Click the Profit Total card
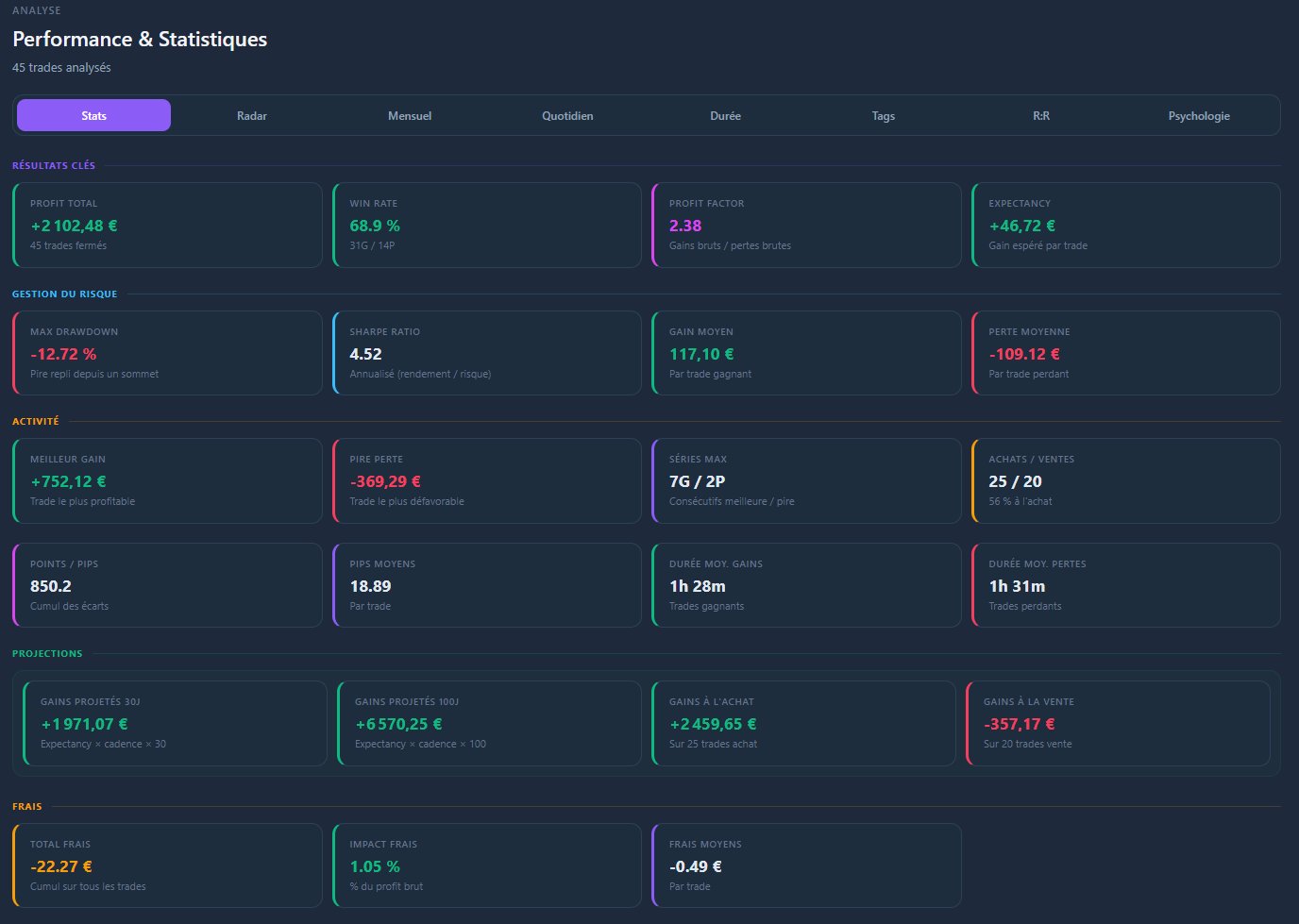The width and height of the screenshot is (1299, 924). coord(167,225)
